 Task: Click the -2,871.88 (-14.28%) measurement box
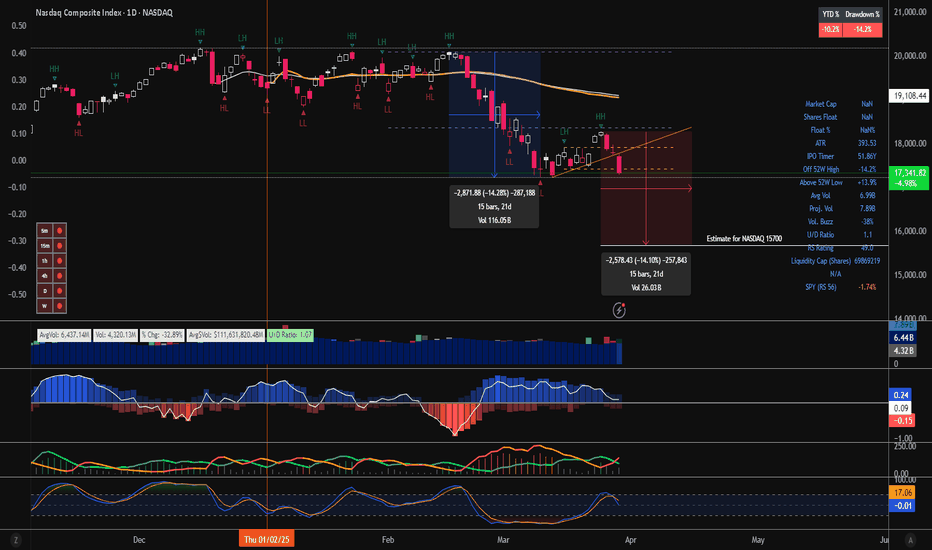495,206
